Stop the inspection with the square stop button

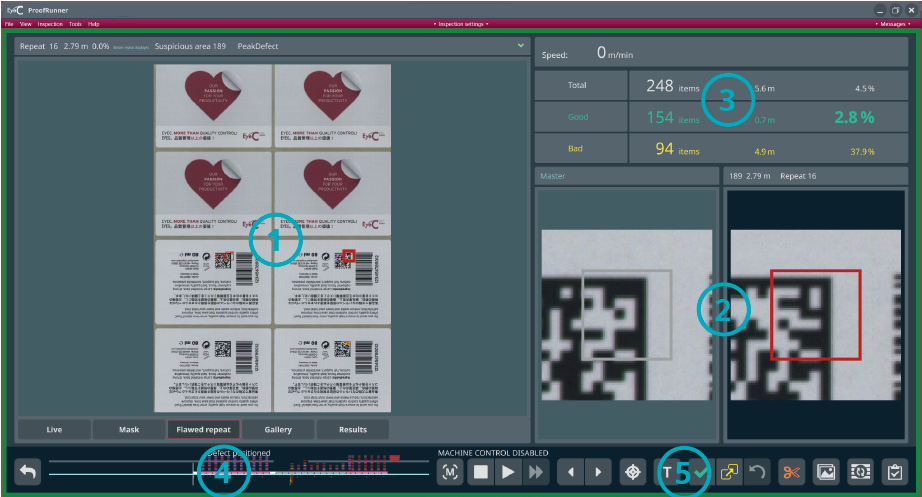[480, 472]
